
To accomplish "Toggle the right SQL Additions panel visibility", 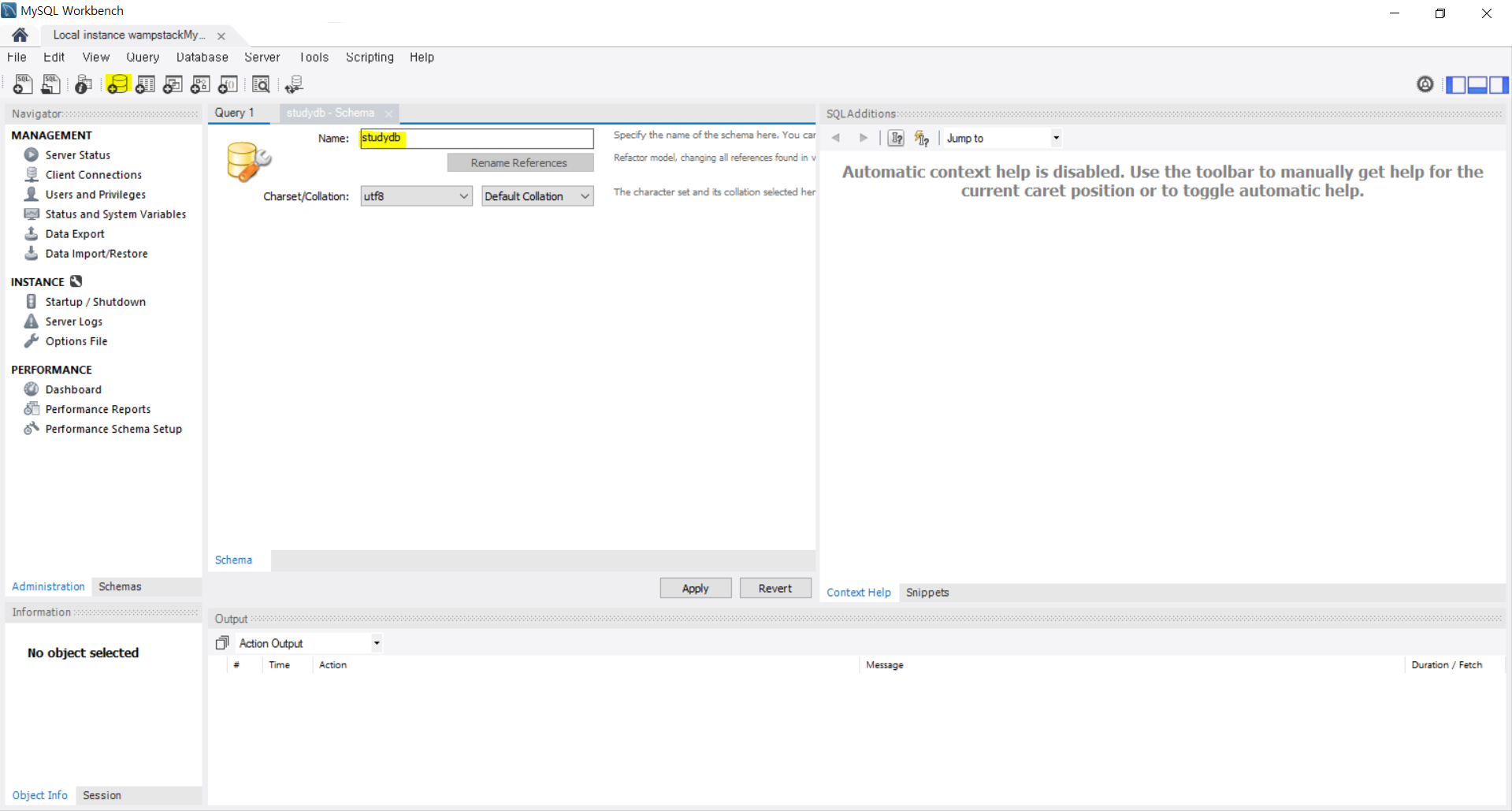I will pos(1499,84).
